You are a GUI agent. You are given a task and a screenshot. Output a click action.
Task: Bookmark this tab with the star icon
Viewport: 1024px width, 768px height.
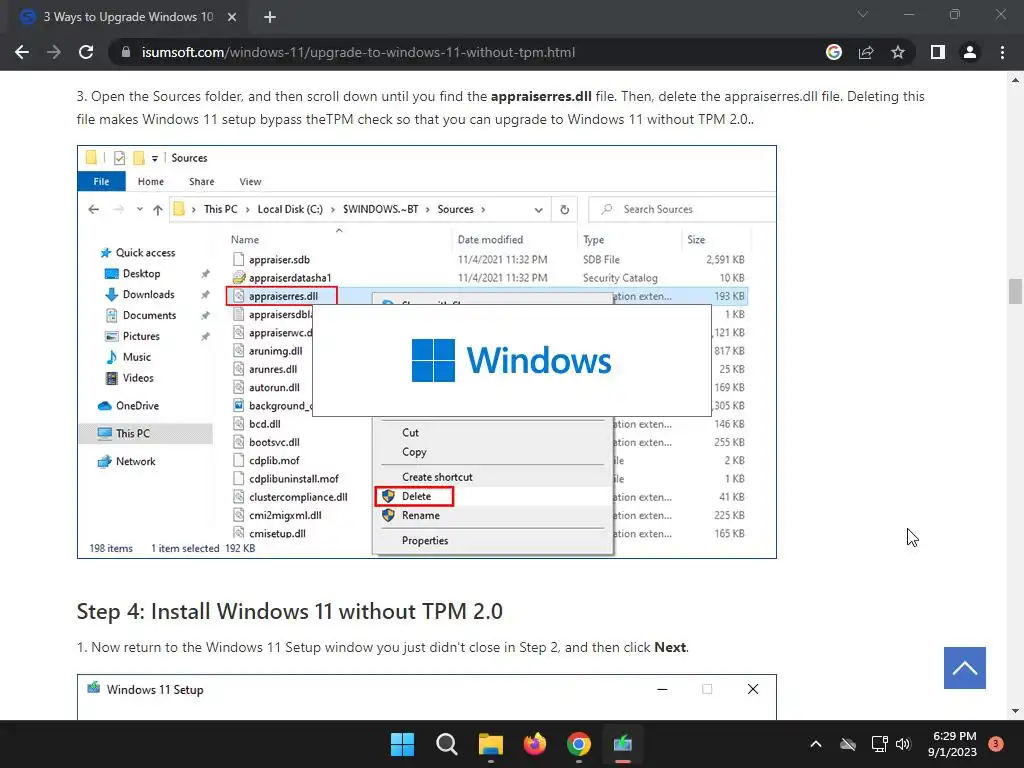tap(898, 52)
